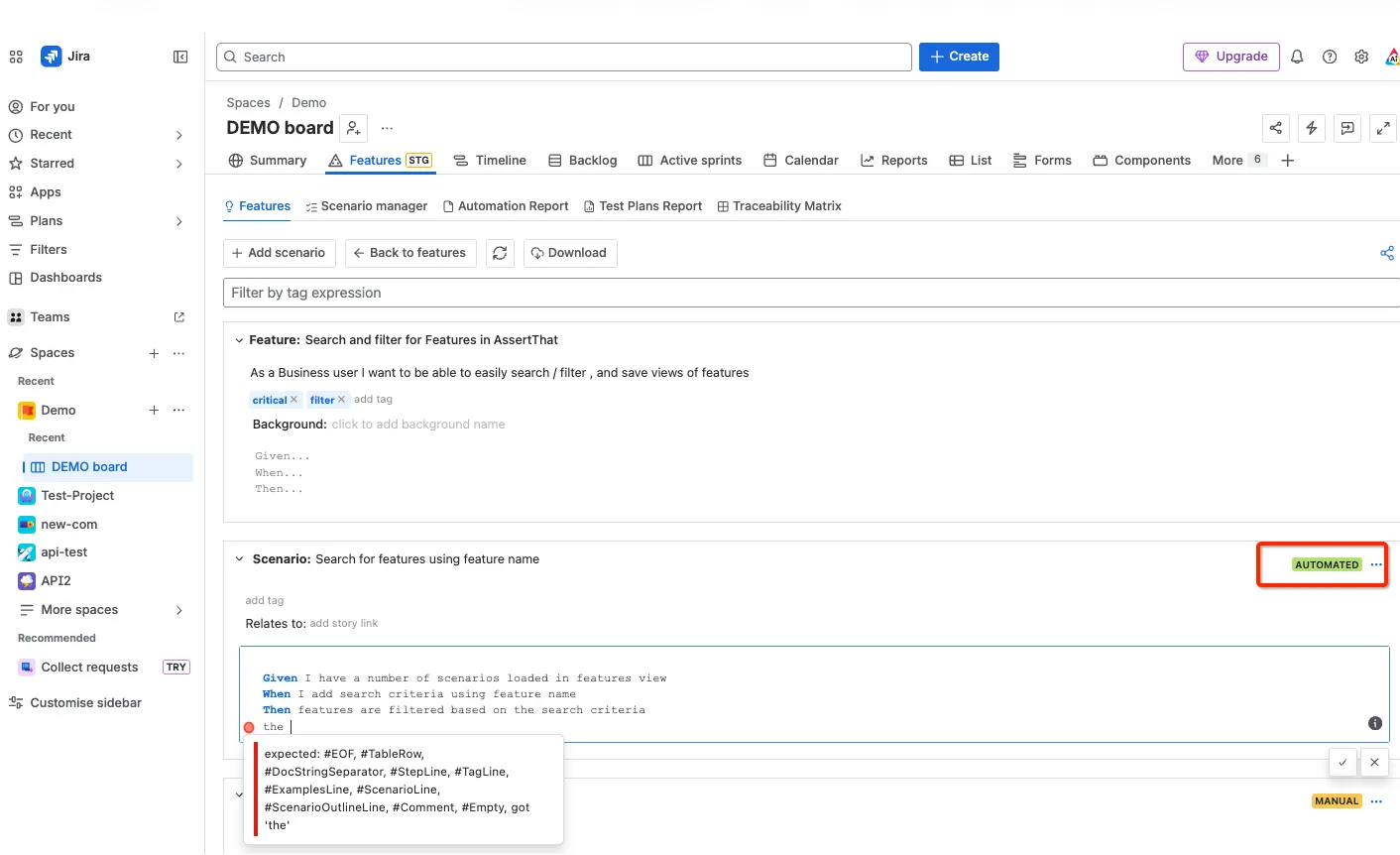Collapse sidebar using panel icon
Viewport: 1400px width, 855px height.
pyautogui.click(x=180, y=57)
